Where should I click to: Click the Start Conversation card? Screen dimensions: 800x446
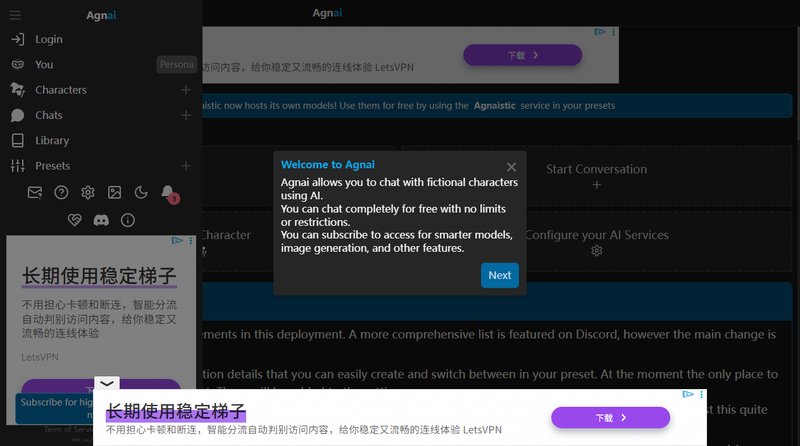pyautogui.click(x=596, y=176)
